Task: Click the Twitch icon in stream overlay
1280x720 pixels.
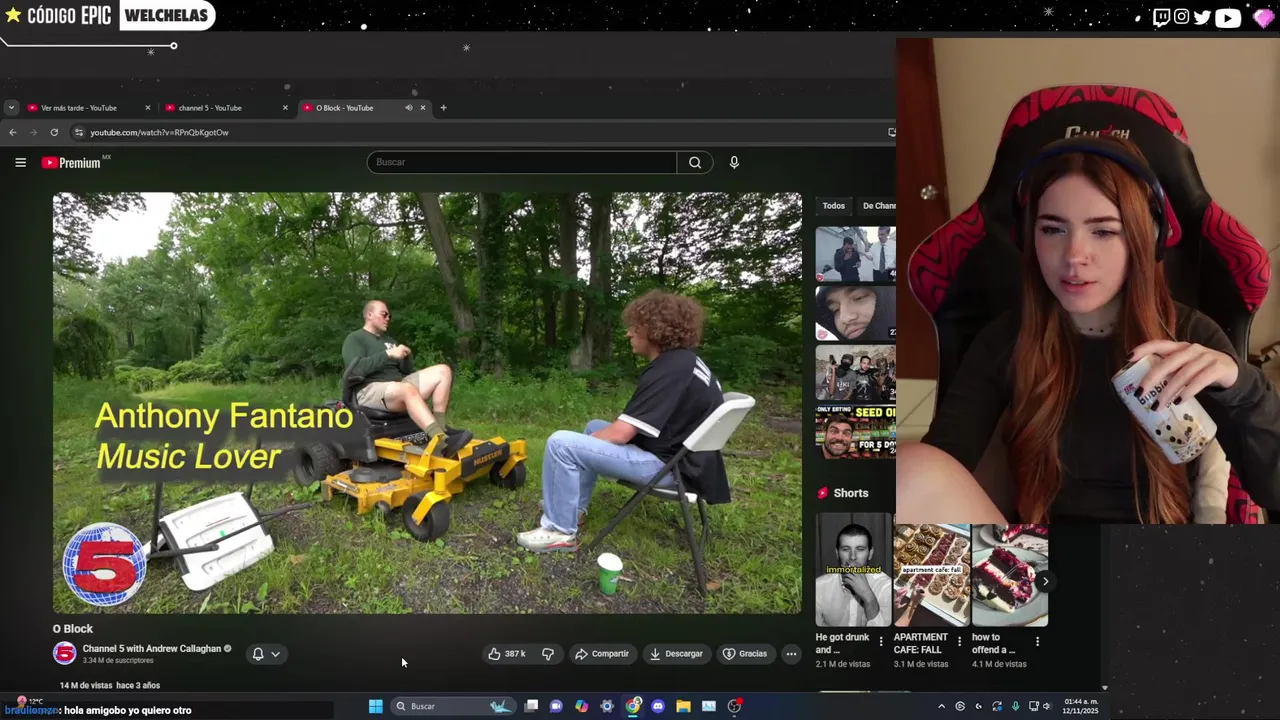Action: (1161, 17)
